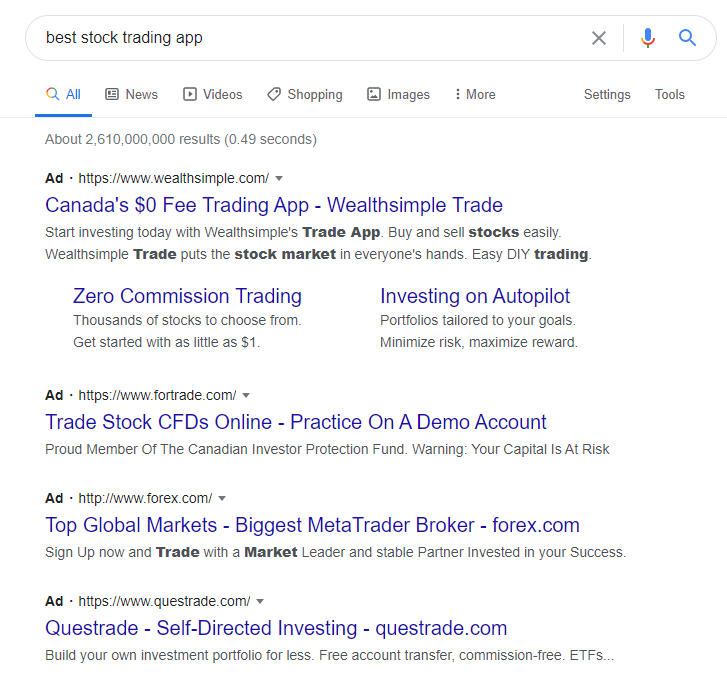Visit the Zero Commission Trading sitelink

click(187, 296)
